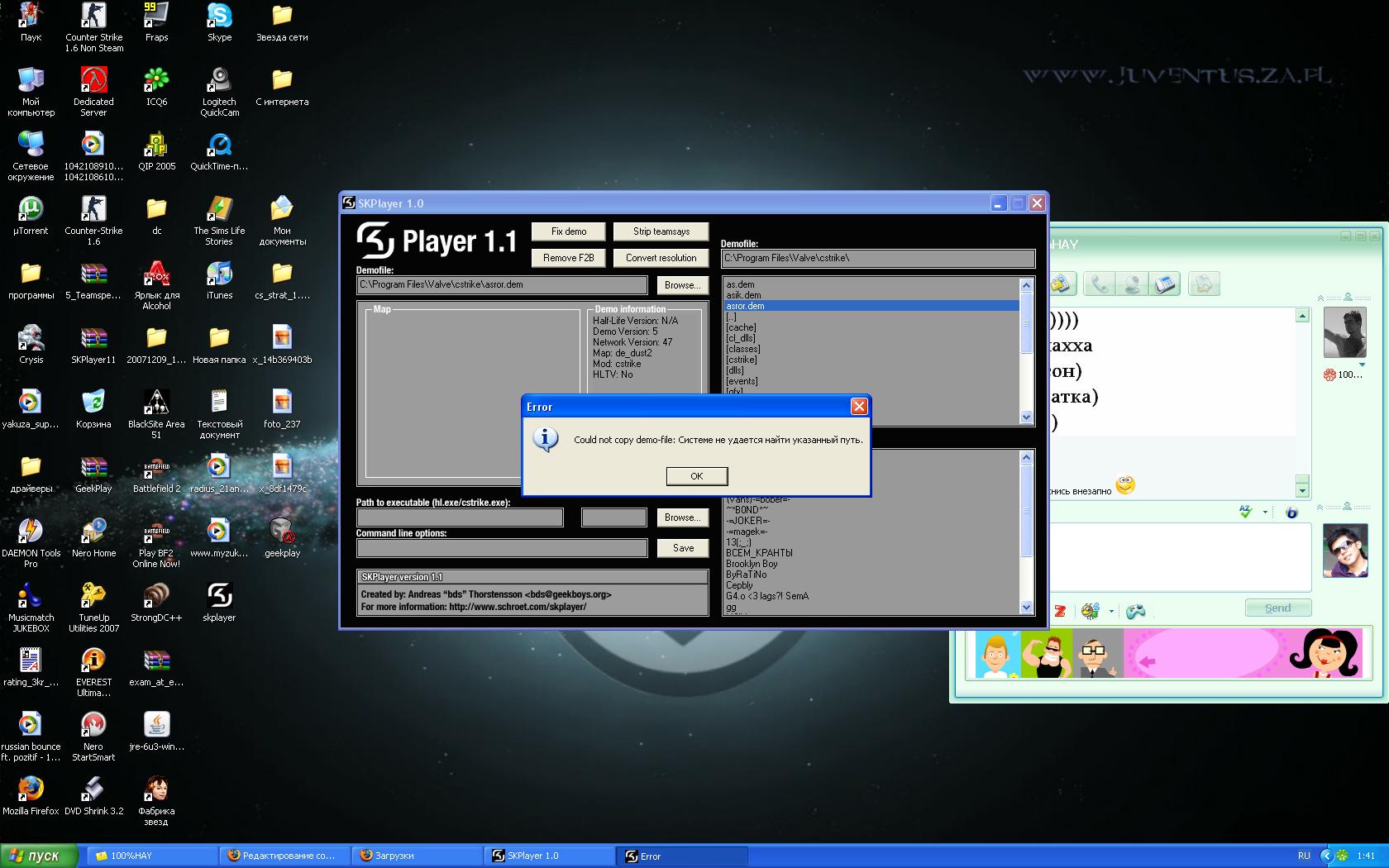Screen dimensions: 1389x868
Task: Click the chat history scroll-up arrow
Action: (x=1302, y=316)
